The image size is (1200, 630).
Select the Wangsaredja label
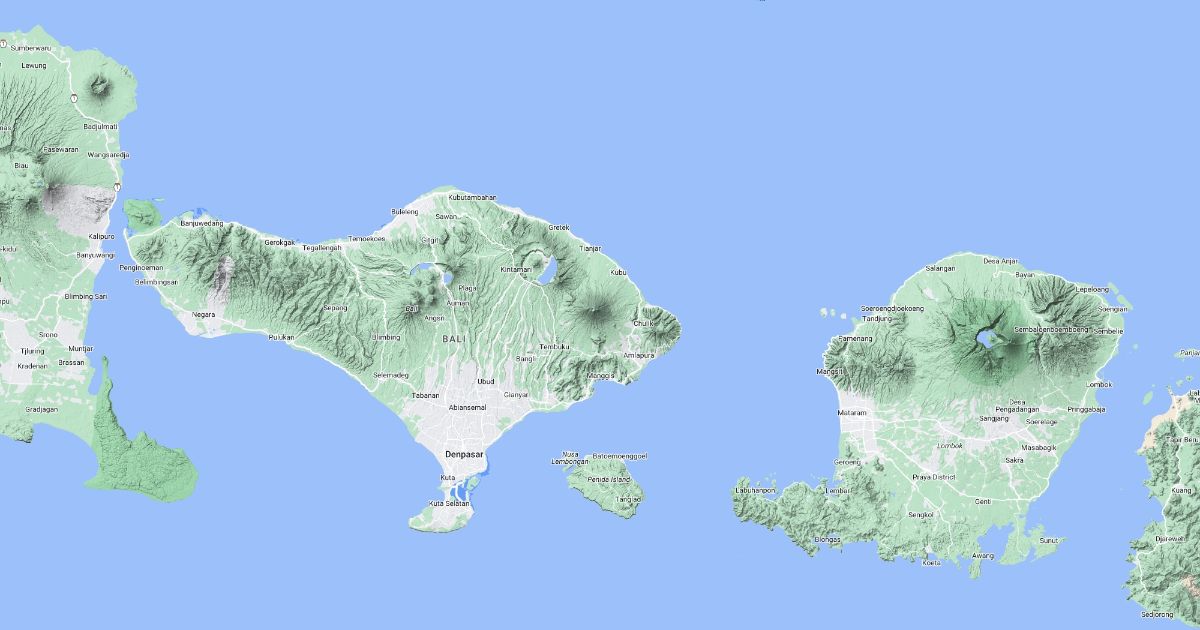110,155
